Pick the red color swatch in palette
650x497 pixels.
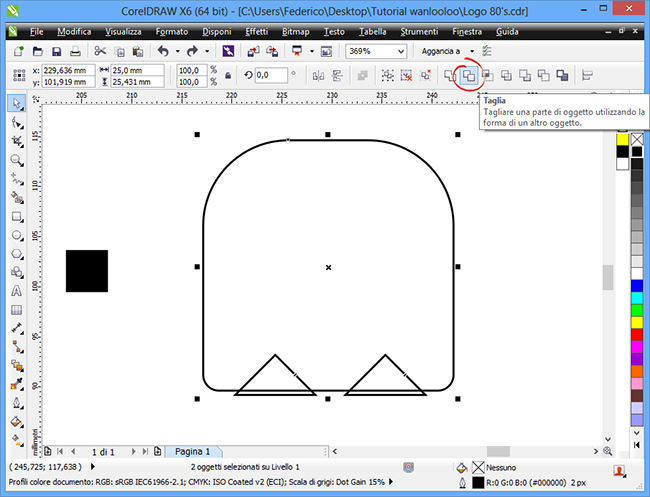pos(637,335)
